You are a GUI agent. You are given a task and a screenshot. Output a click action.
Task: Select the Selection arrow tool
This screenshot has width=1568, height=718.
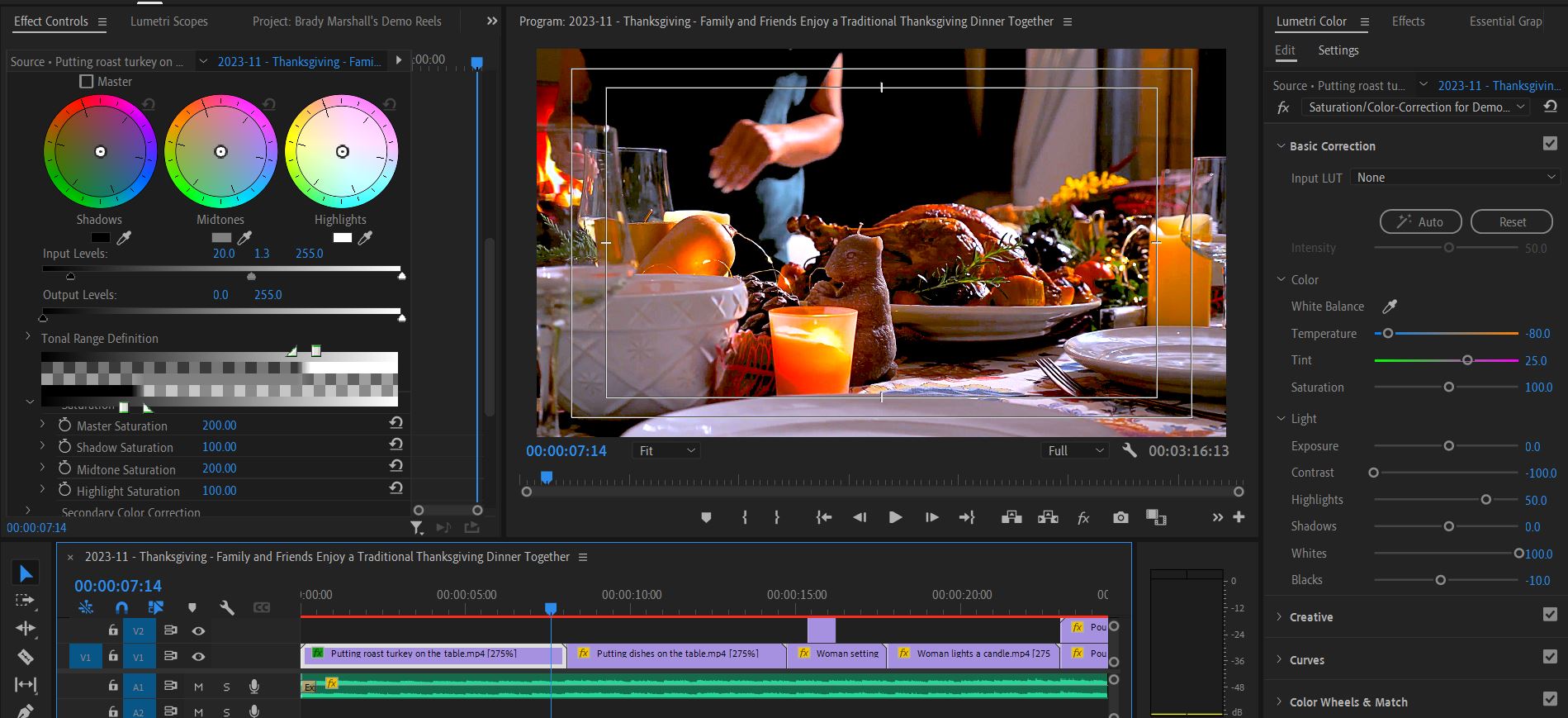pyautogui.click(x=26, y=573)
